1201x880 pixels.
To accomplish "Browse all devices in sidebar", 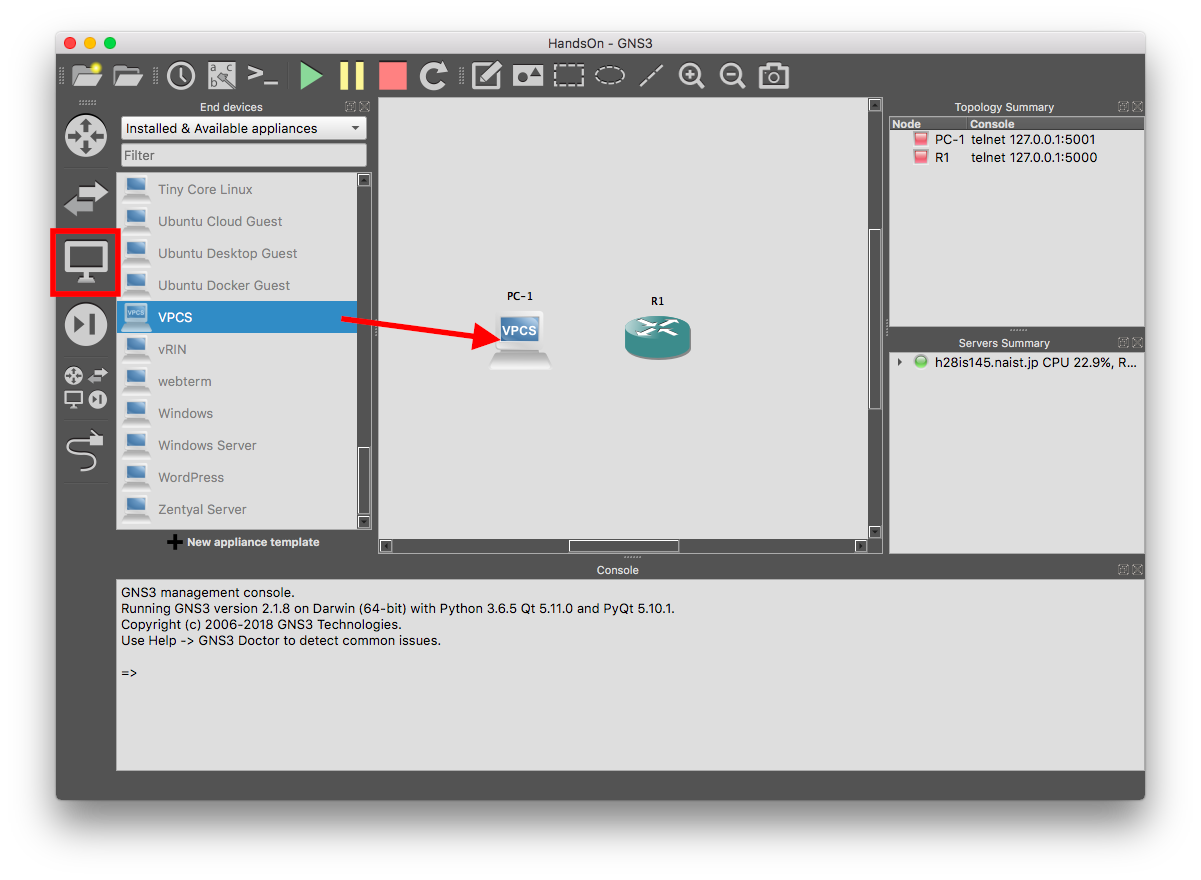I will pyautogui.click(x=86, y=388).
